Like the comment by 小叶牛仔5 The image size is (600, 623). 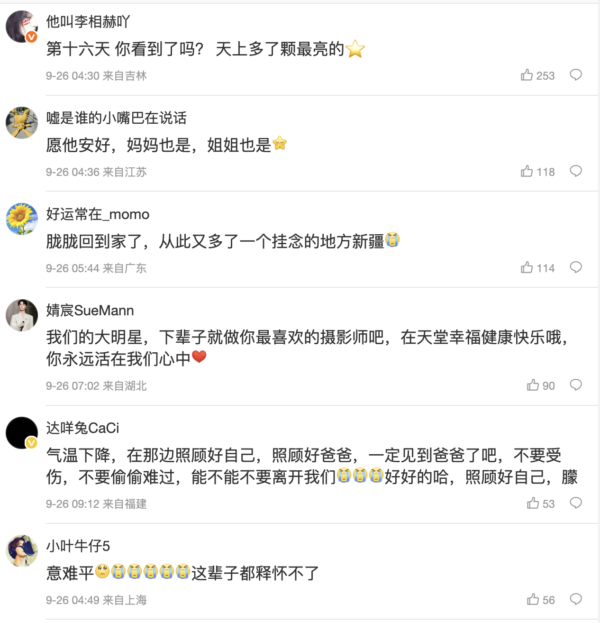click(x=533, y=600)
